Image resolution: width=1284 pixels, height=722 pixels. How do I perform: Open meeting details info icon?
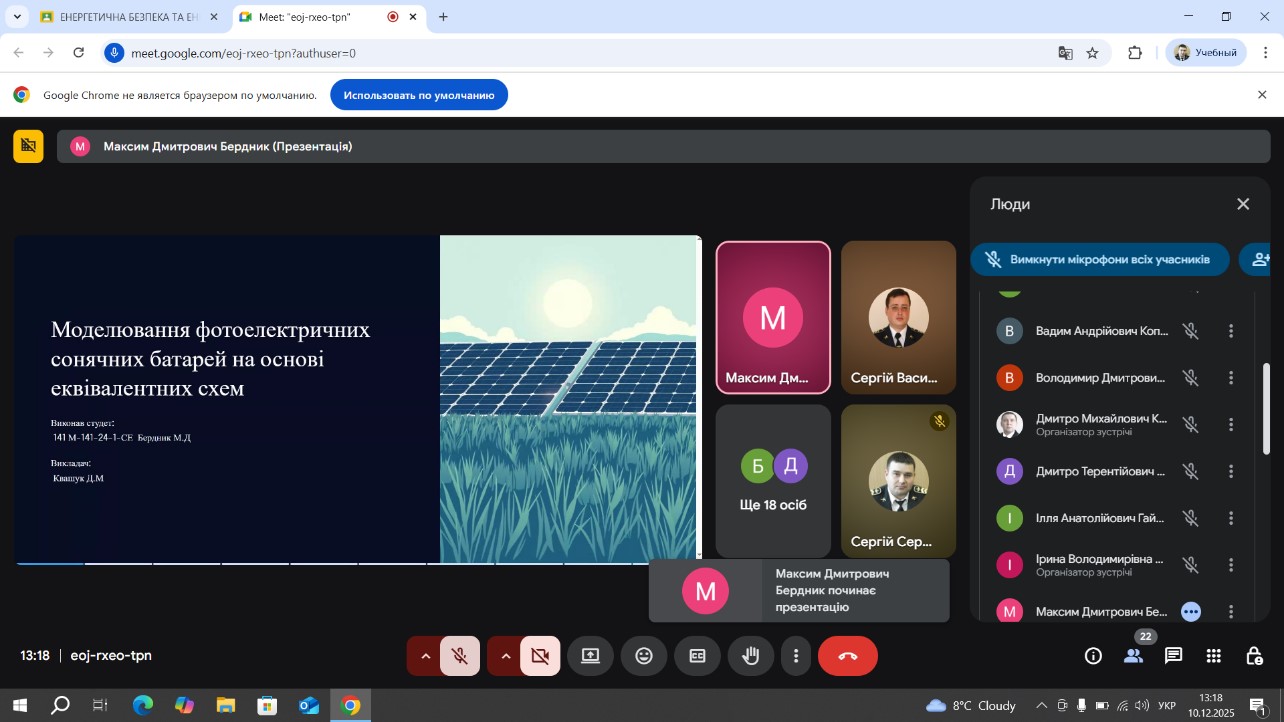(x=1093, y=656)
